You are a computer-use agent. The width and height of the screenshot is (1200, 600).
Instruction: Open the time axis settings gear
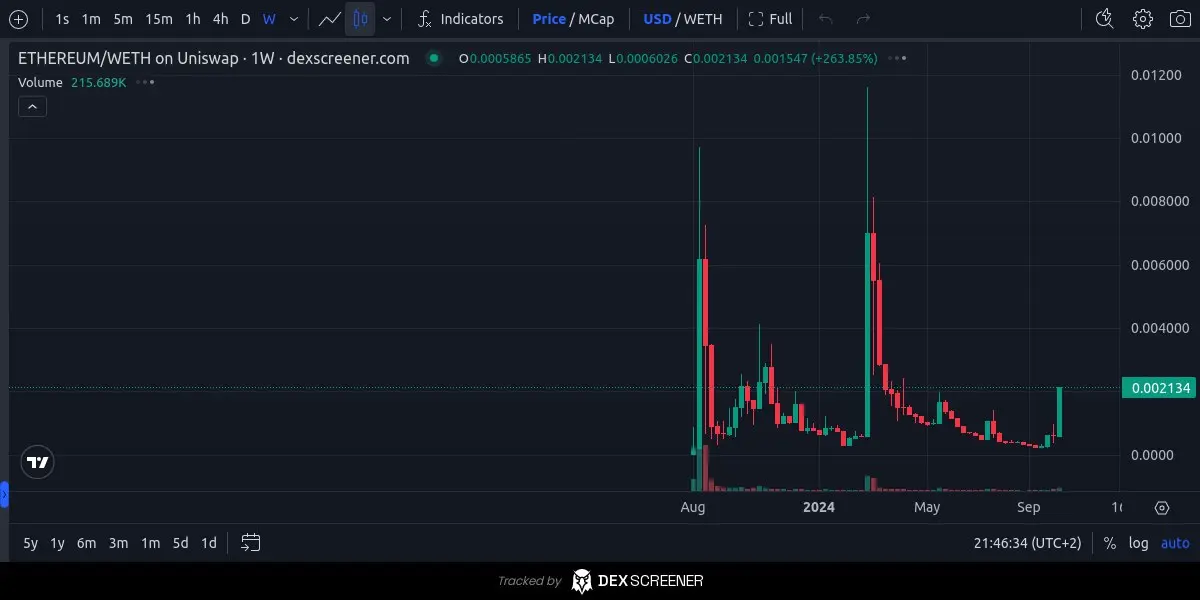coord(1162,508)
